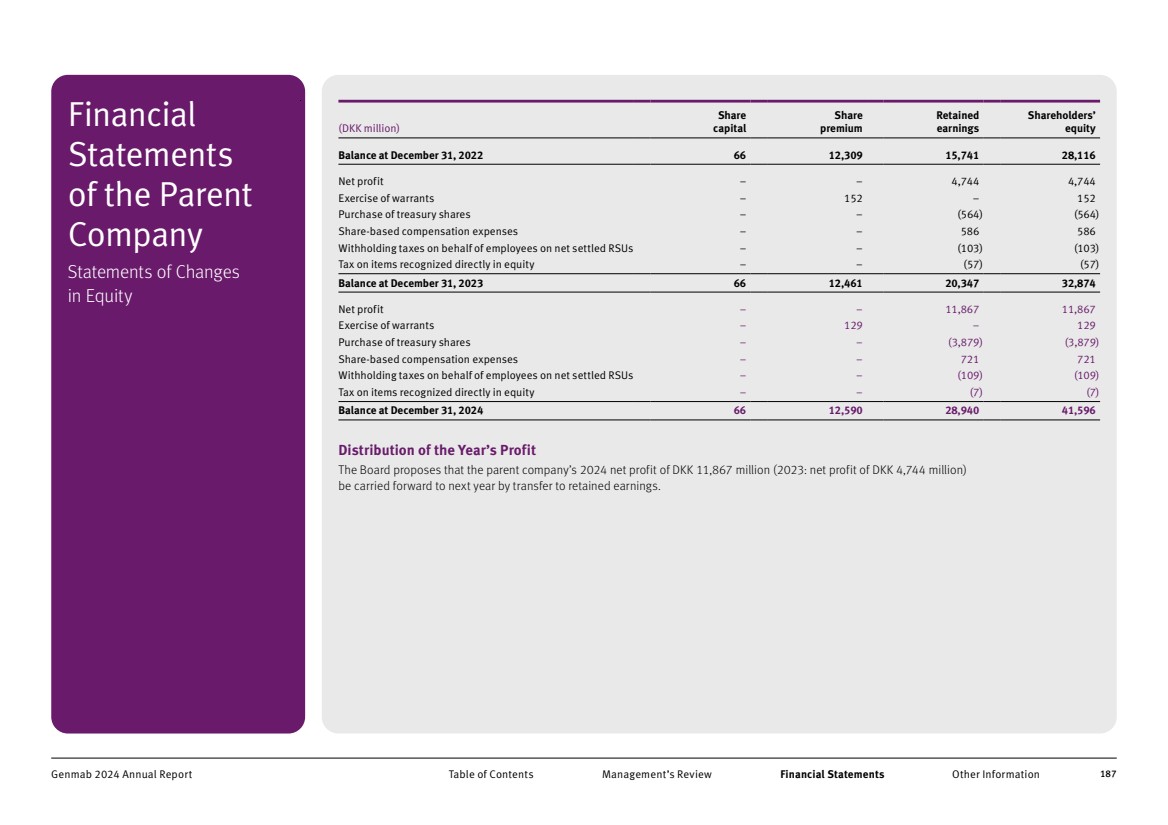The image size is (1168, 825).
Task: Click the Genmab 2024 Annual Report footer text
Action: (121, 774)
